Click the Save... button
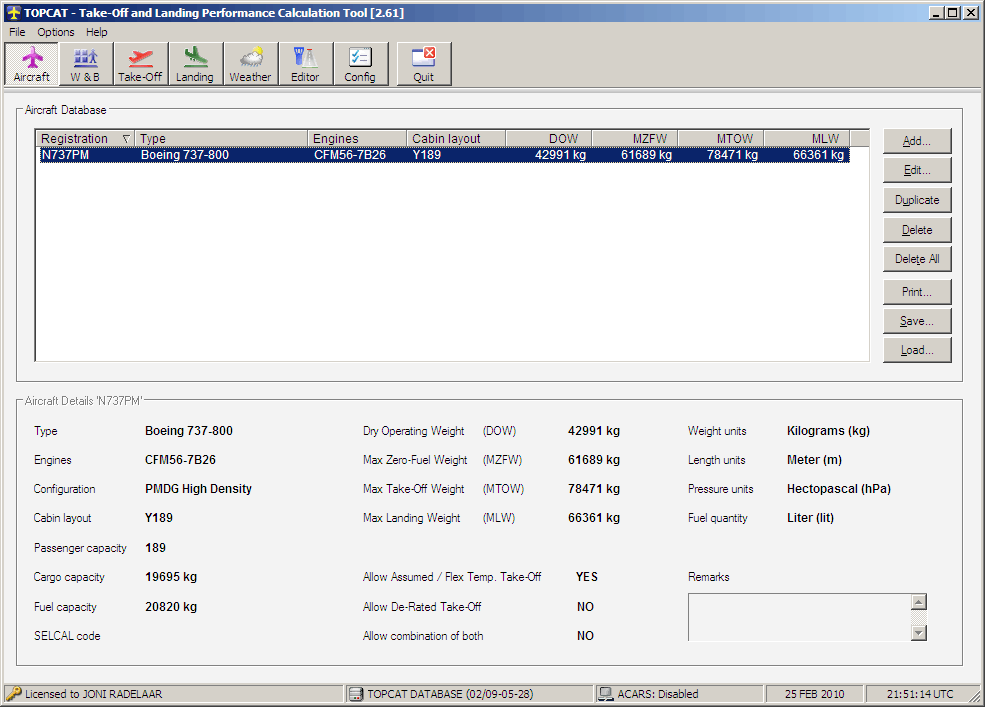The height and width of the screenshot is (707, 985). (917, 321)
